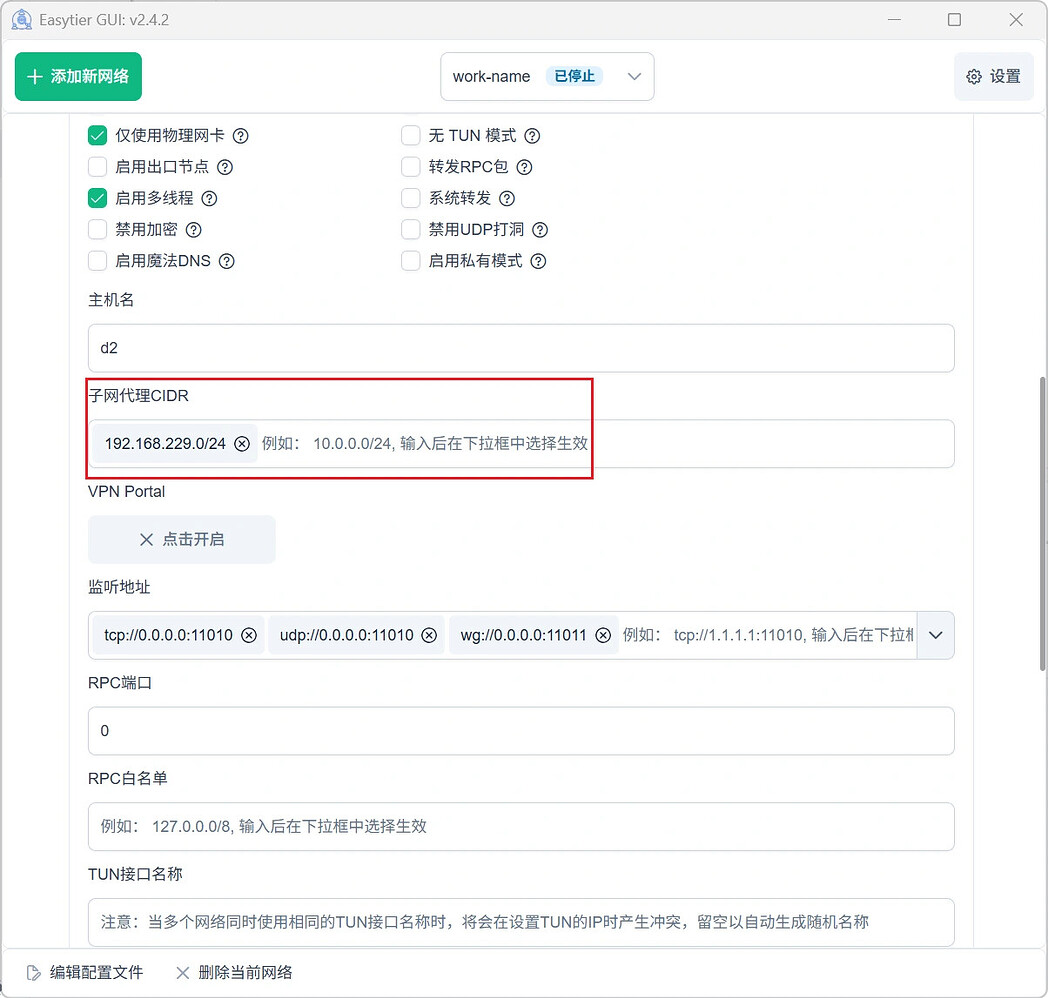The width and height of the screenshot is (1048, 998).
Task: Click the 监听地址 text entry area
Action: [x=769, y=635]
